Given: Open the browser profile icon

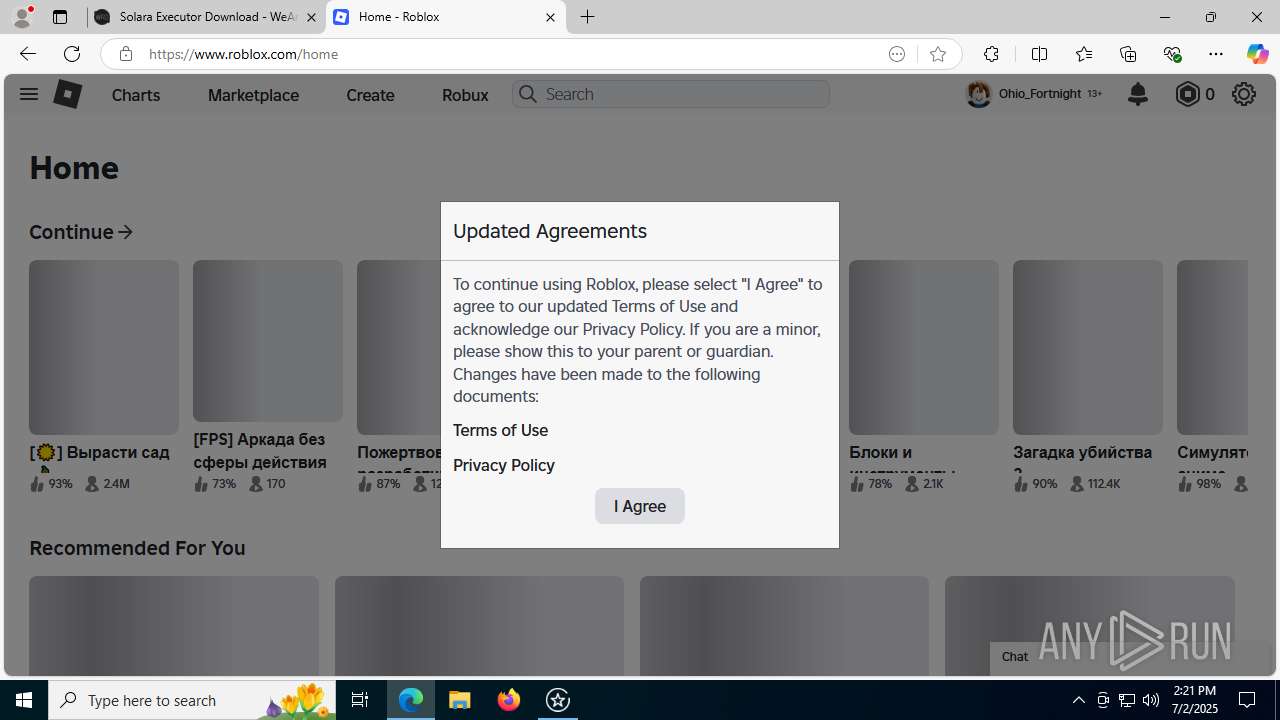Looking at the screenshot, I should [22, 17].
